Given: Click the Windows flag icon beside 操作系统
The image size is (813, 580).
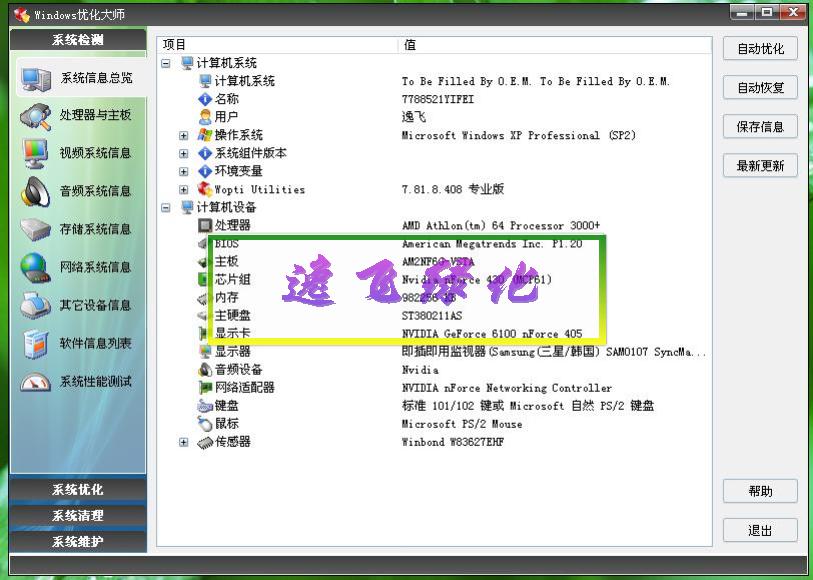Looking at the screenshot, I should pos(205,135).
